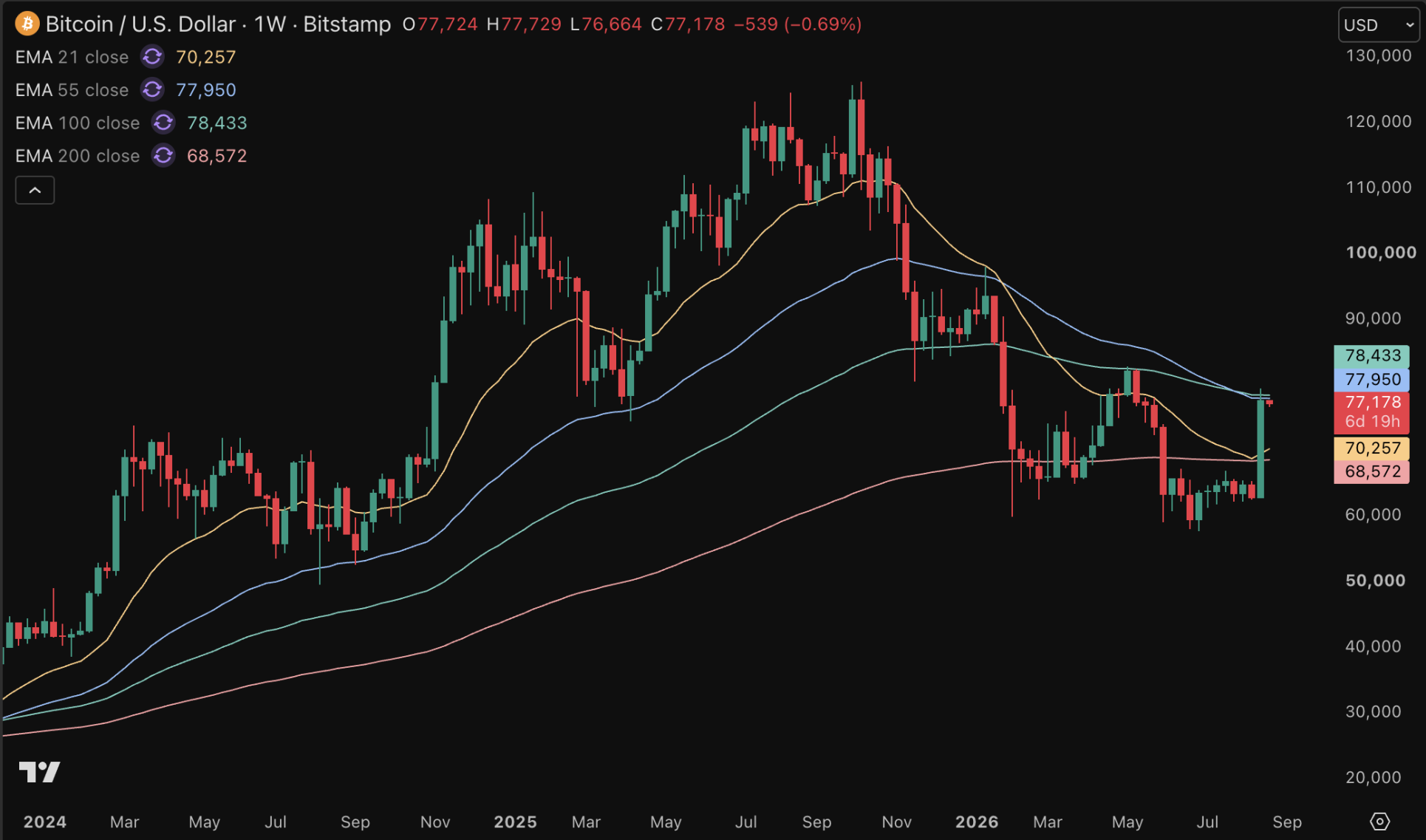Click the high value H77,729 in header
Viewport: 1426px width, 840px height.
[524, 24]
